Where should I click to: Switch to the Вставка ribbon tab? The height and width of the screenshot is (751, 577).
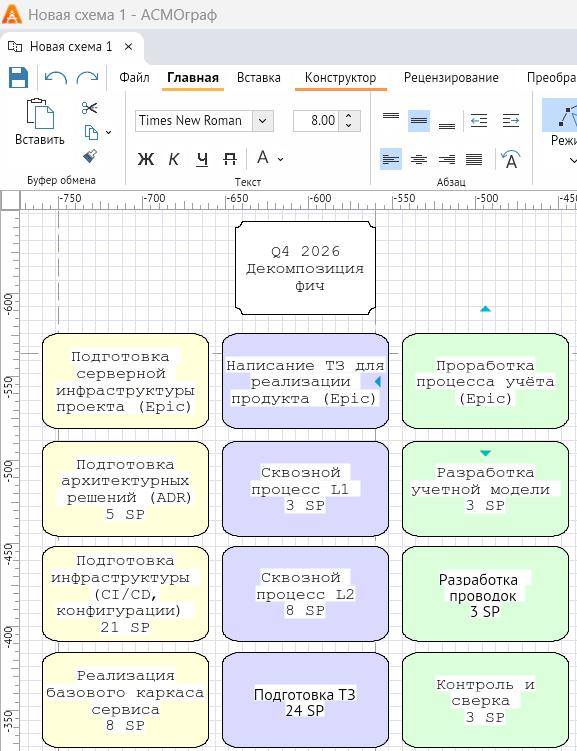point(259,78)
